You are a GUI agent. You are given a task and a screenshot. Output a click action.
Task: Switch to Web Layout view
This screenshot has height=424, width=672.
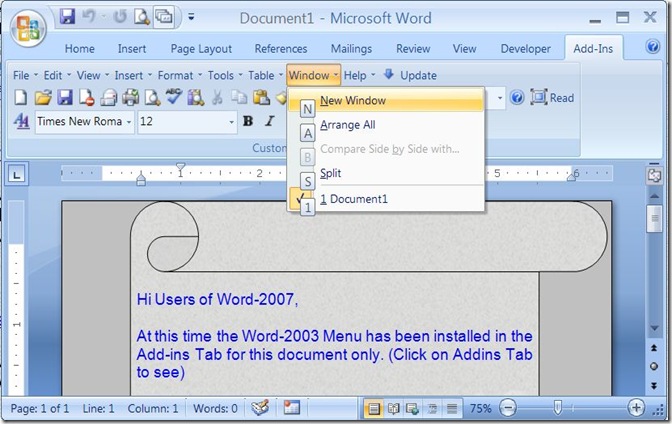pyautogui.click(x=412, y=408)
